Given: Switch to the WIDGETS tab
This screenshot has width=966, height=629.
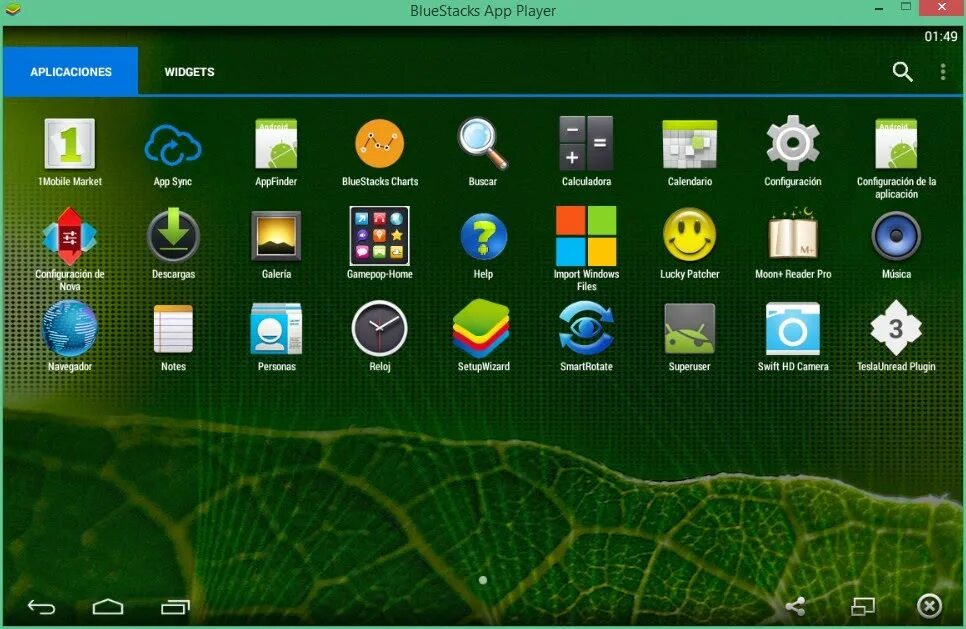Looking at the screenshot, I should pyautogui.click(x=189, y=71).
